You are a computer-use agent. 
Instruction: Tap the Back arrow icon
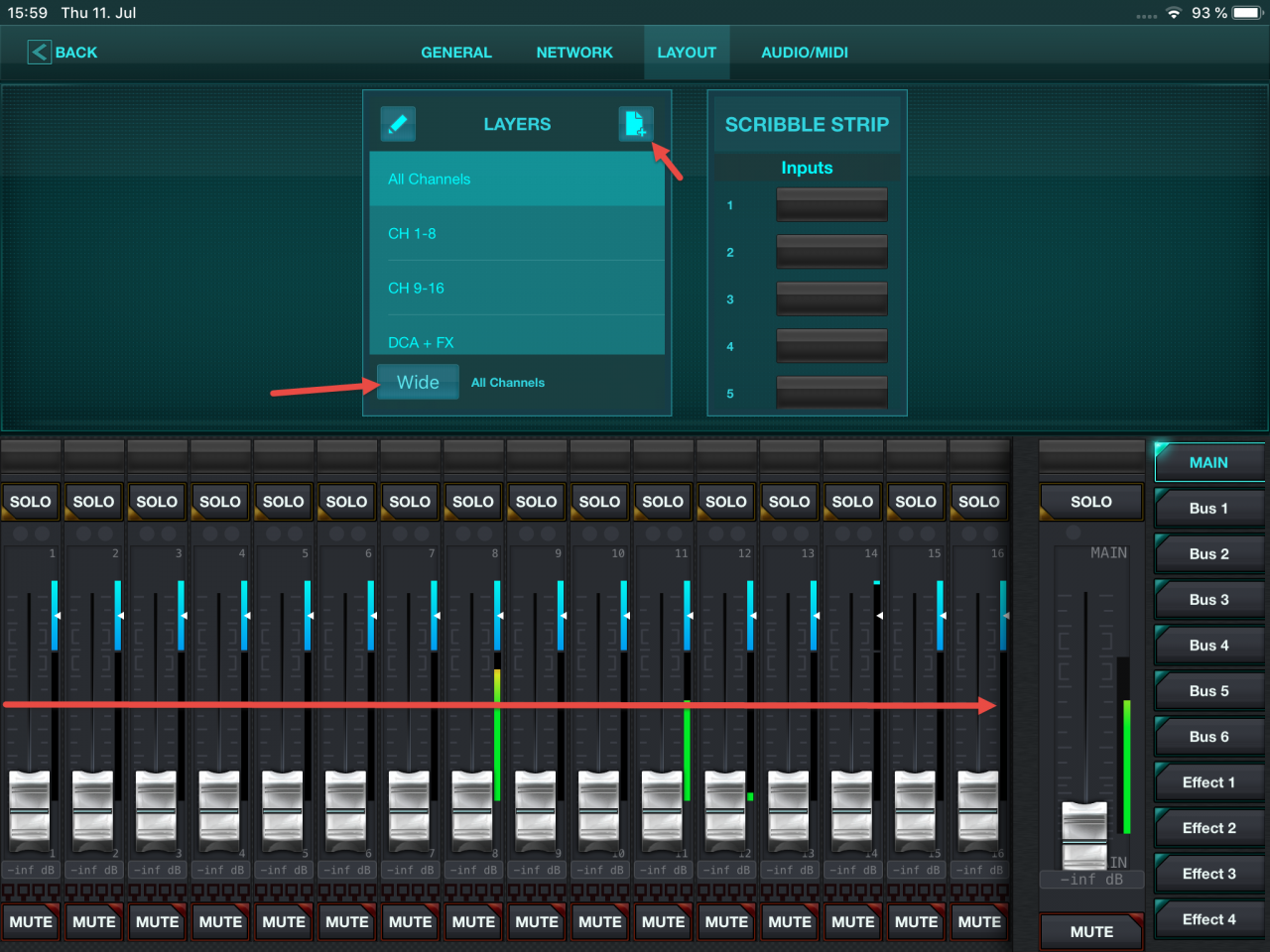39,53
